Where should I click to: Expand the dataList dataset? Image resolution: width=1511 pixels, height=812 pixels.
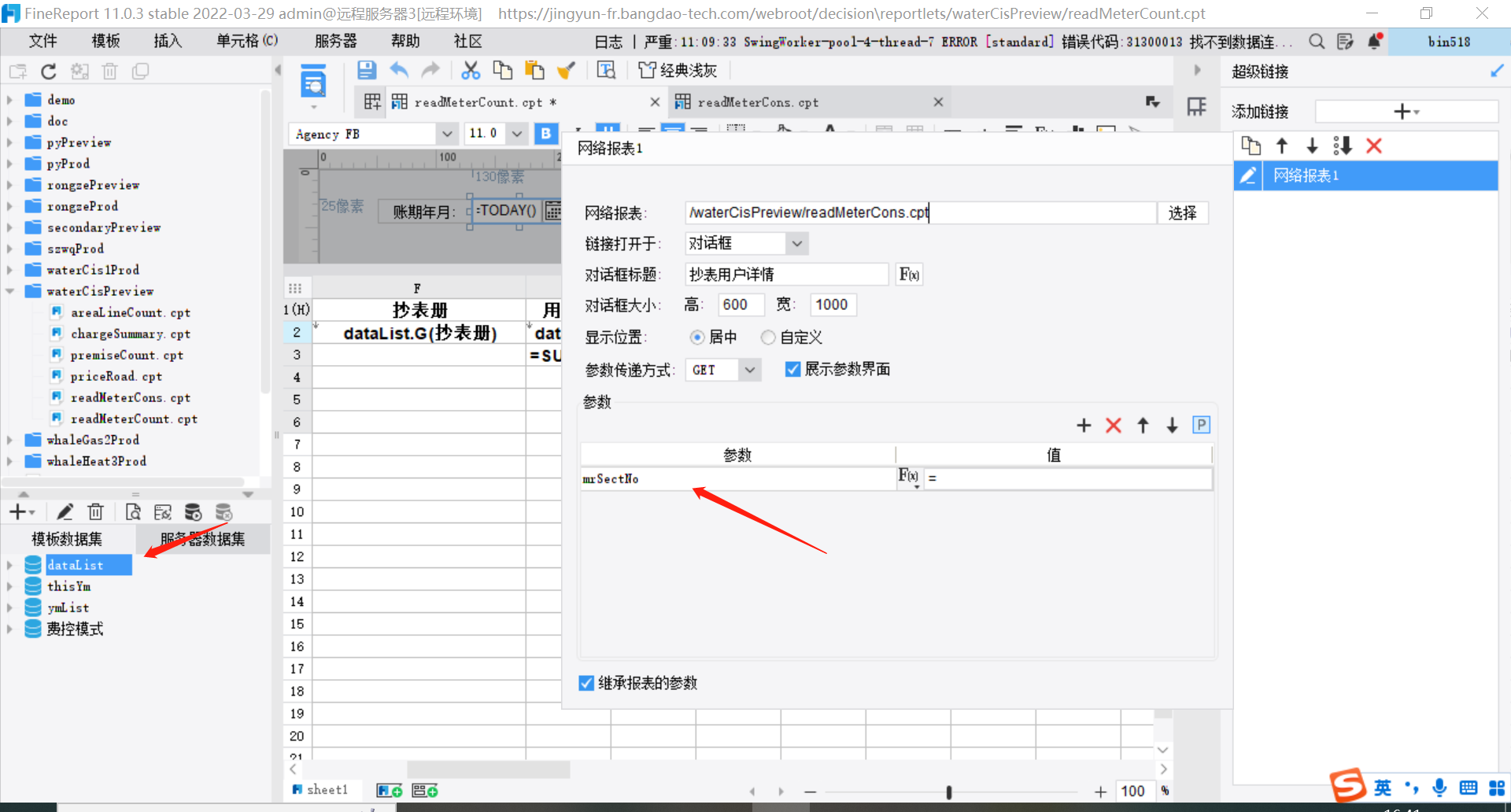pyautogui.click(x=9, y=565)
